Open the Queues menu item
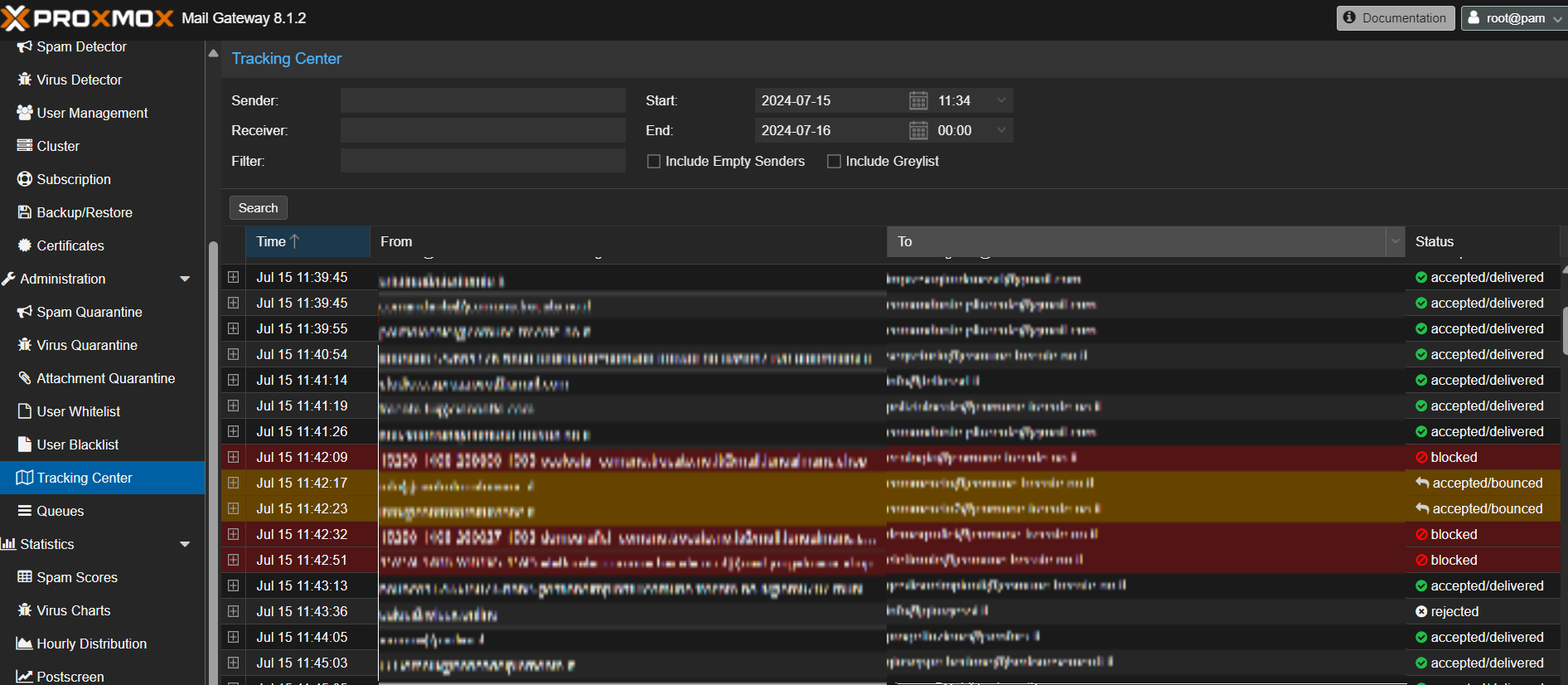Image resolution: width=1568 pixels, height=685 pixels. (60, 511)
